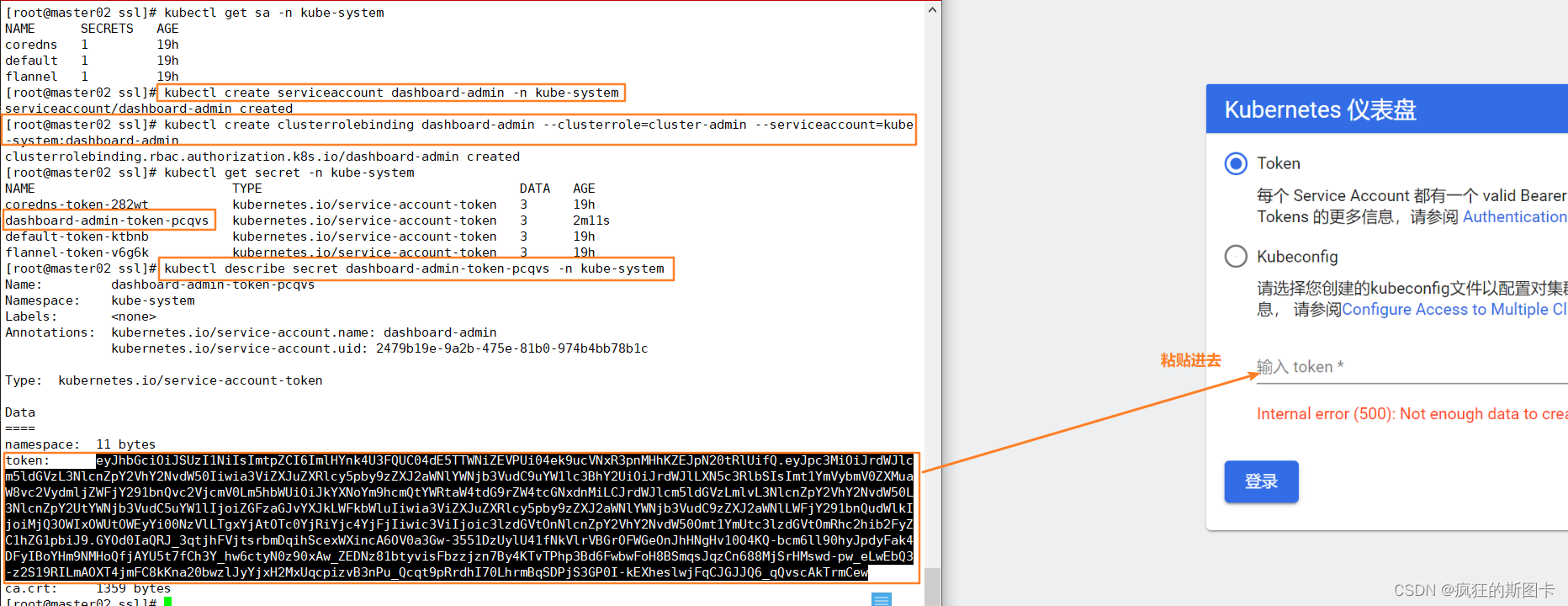Click the 'kubectl get sa -n kube-system' command
Viewport: 1568px width, 606px height.
(x=273, y=13)
